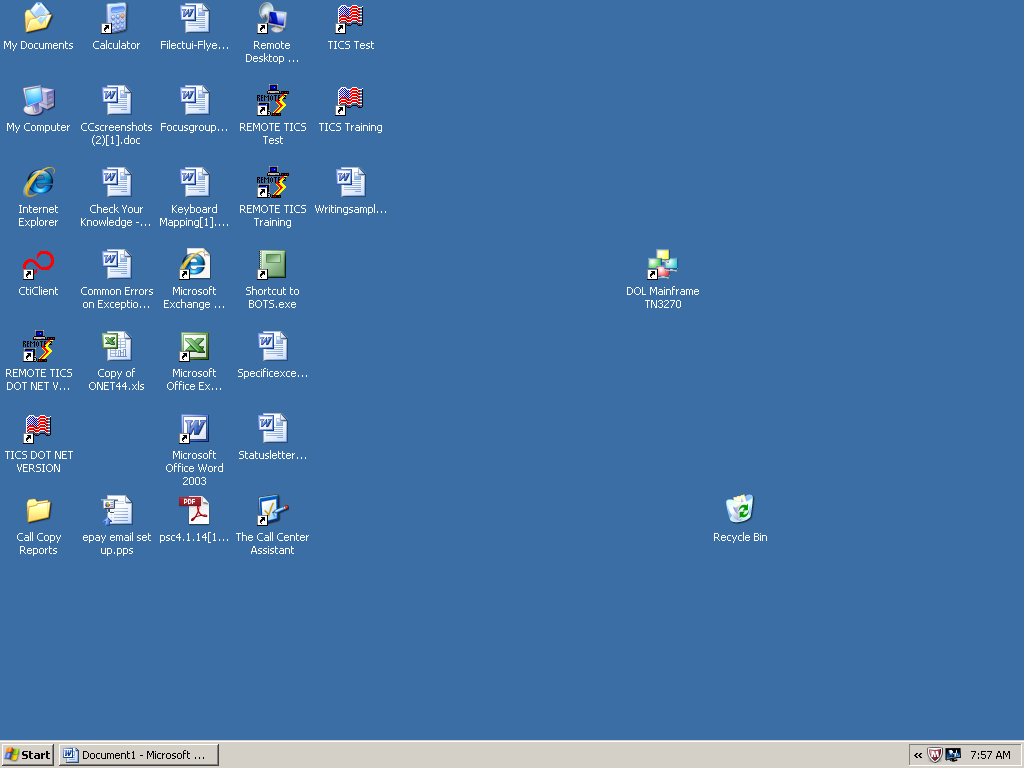Viewport: 1024px width, 768px height.
Task: Select the Microsoft Office Word 2003 shortcut
Action: [x=194, y=429]
